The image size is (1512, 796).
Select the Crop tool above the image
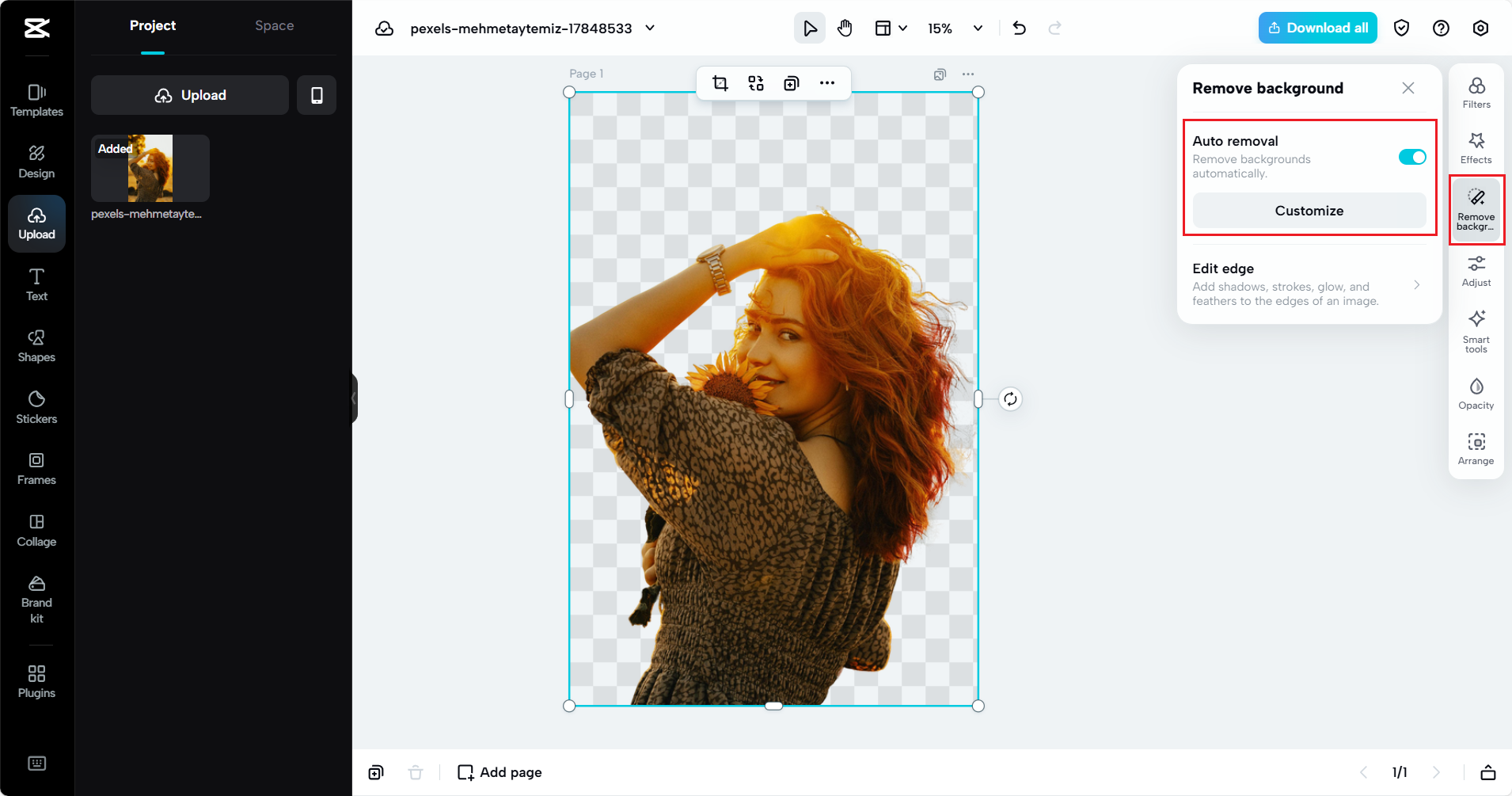720,82
